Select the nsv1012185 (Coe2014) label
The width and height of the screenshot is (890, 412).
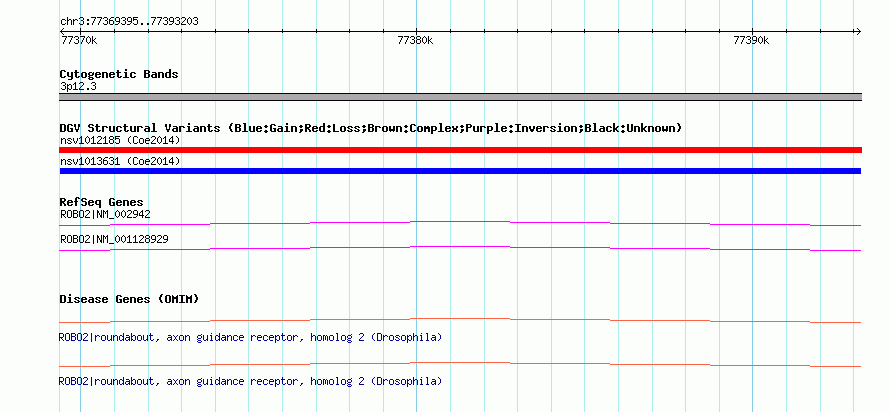120,140
